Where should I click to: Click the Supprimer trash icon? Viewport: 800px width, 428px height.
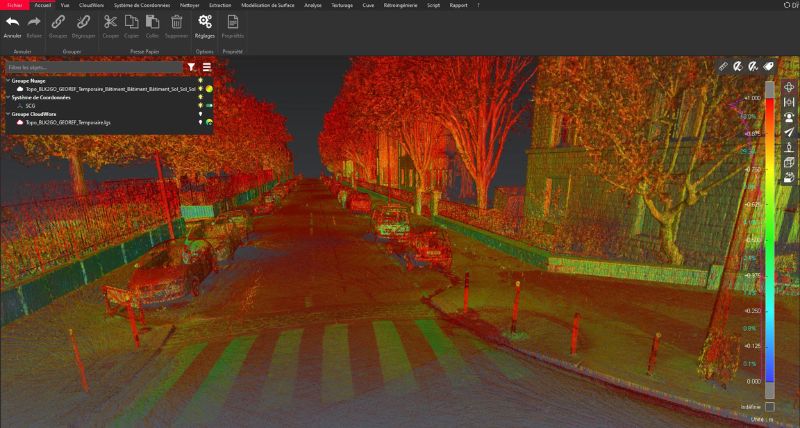tap(177, 22)
